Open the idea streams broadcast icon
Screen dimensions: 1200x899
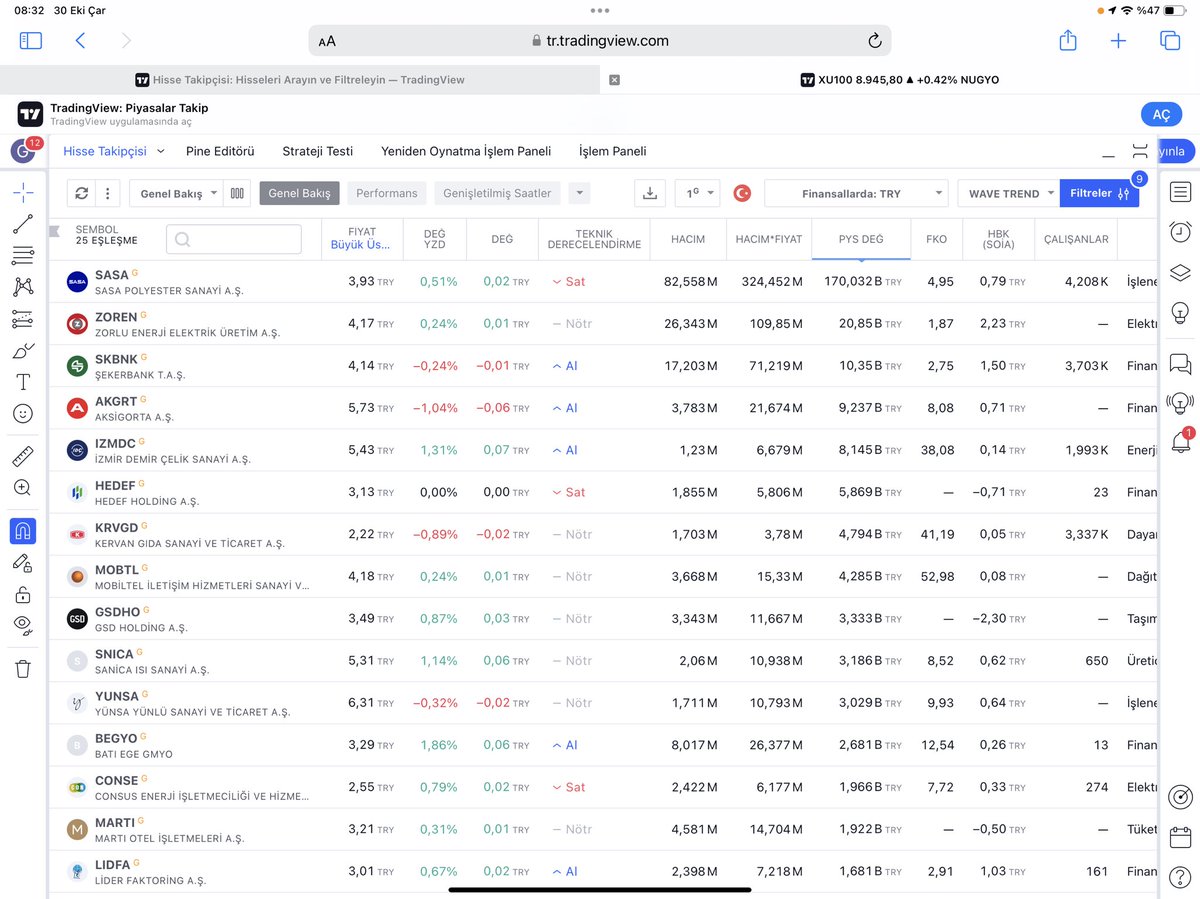pos(1180,403)
